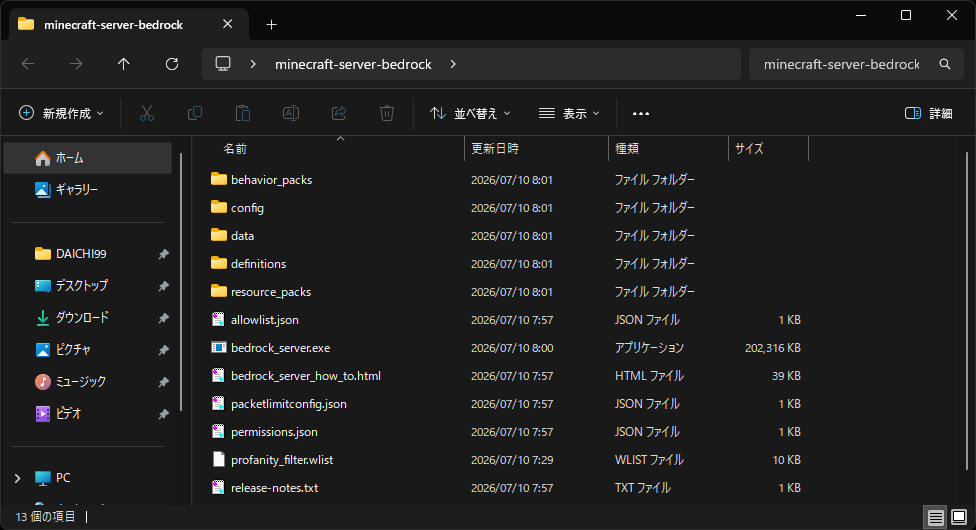Viewport: 976px width, 530px height.
Task: Sort by the Type (種類) column header
Action: (668, 148)
